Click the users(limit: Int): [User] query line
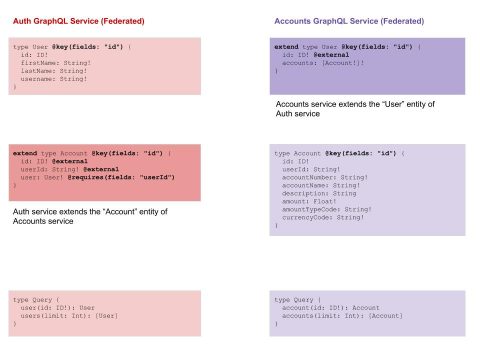Image resolution: width=480 pixels, height=360 pixels. (x=69, y=316)
